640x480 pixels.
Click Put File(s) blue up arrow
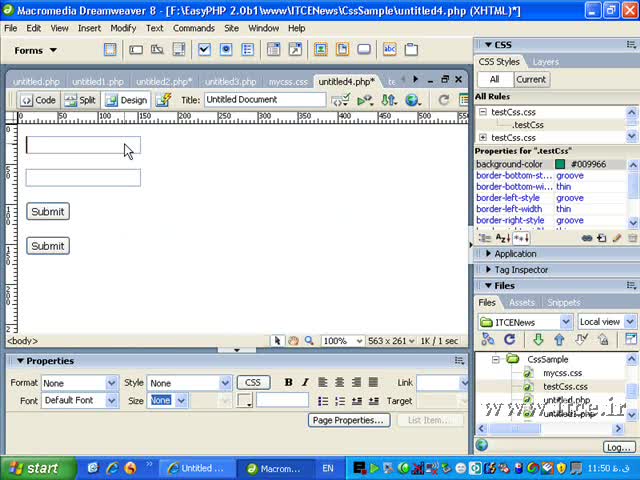(559, 339)
